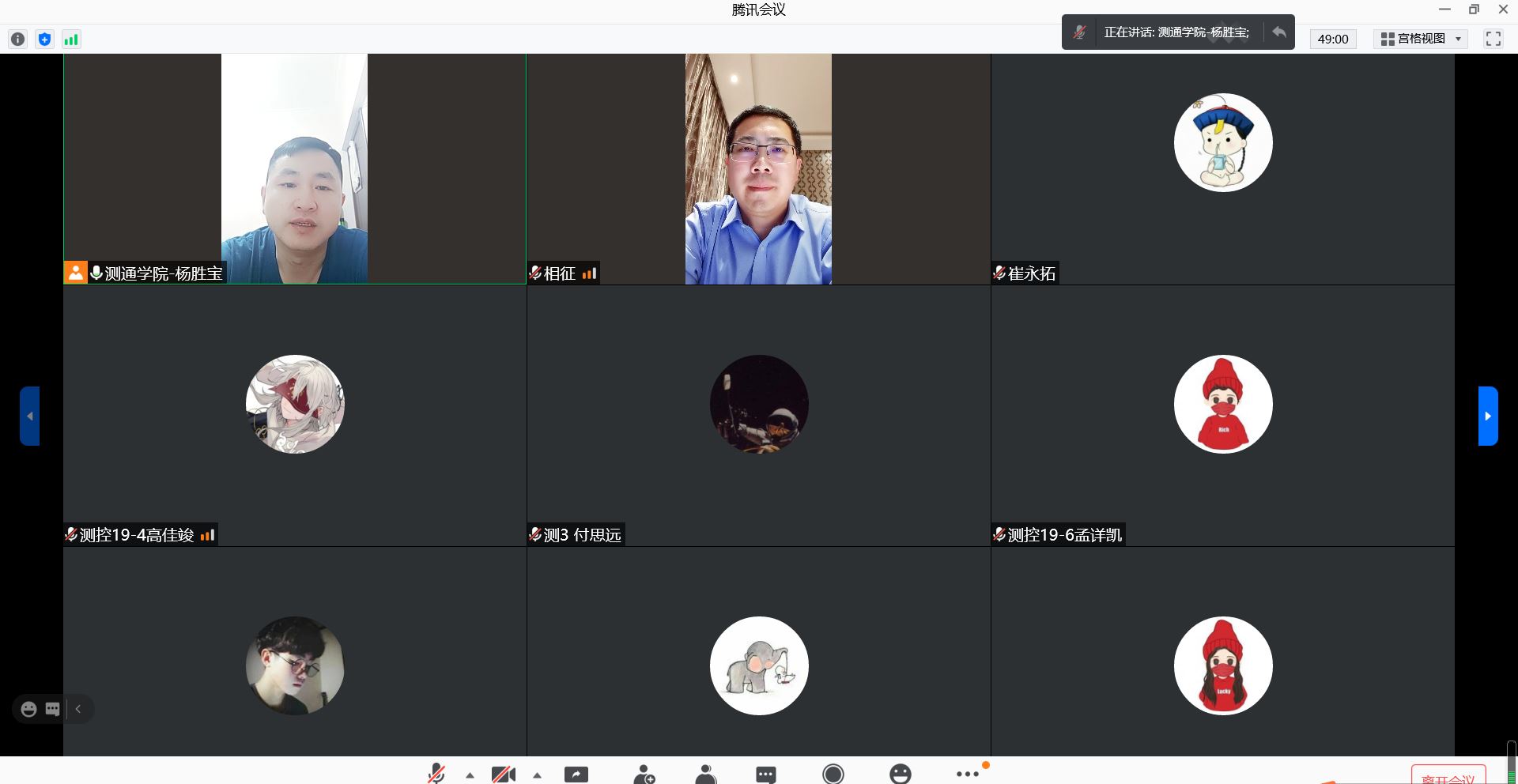Click the blue security shield icon
This screenshot has height=784, width=1518.
tap(45, 40)
